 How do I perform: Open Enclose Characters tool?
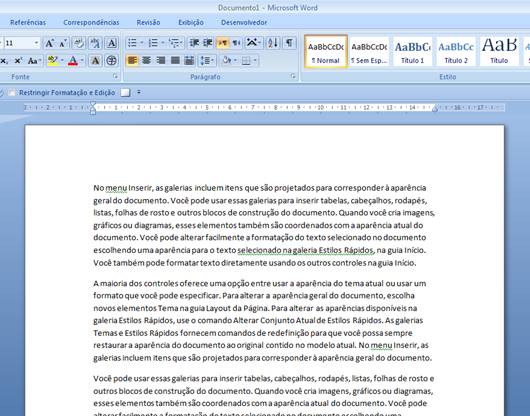click(112, 61)
